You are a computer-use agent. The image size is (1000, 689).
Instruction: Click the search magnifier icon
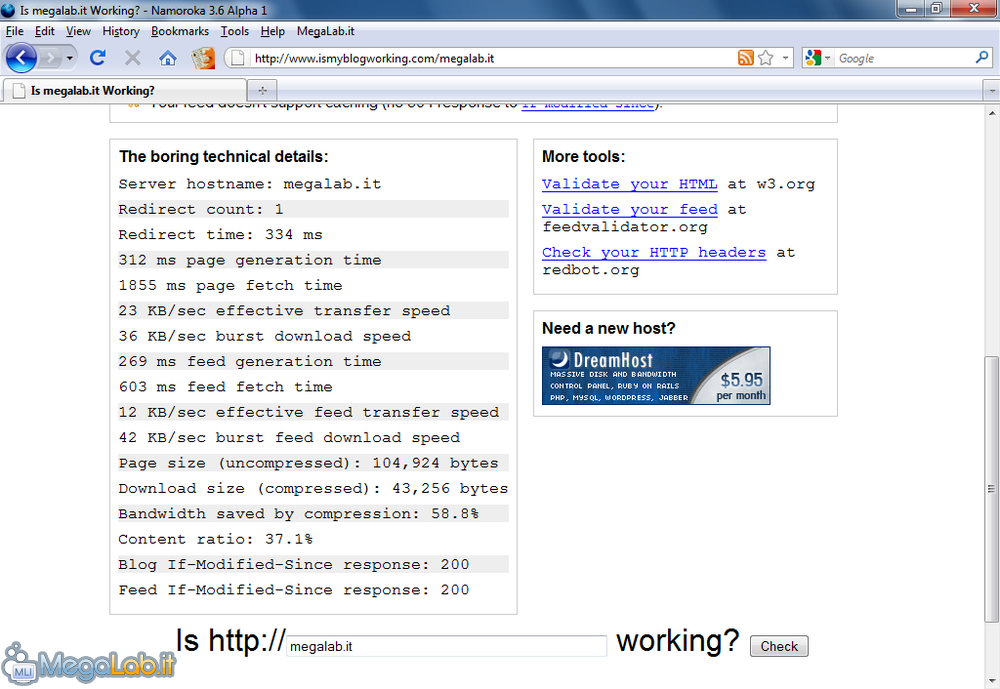(981, 58)
